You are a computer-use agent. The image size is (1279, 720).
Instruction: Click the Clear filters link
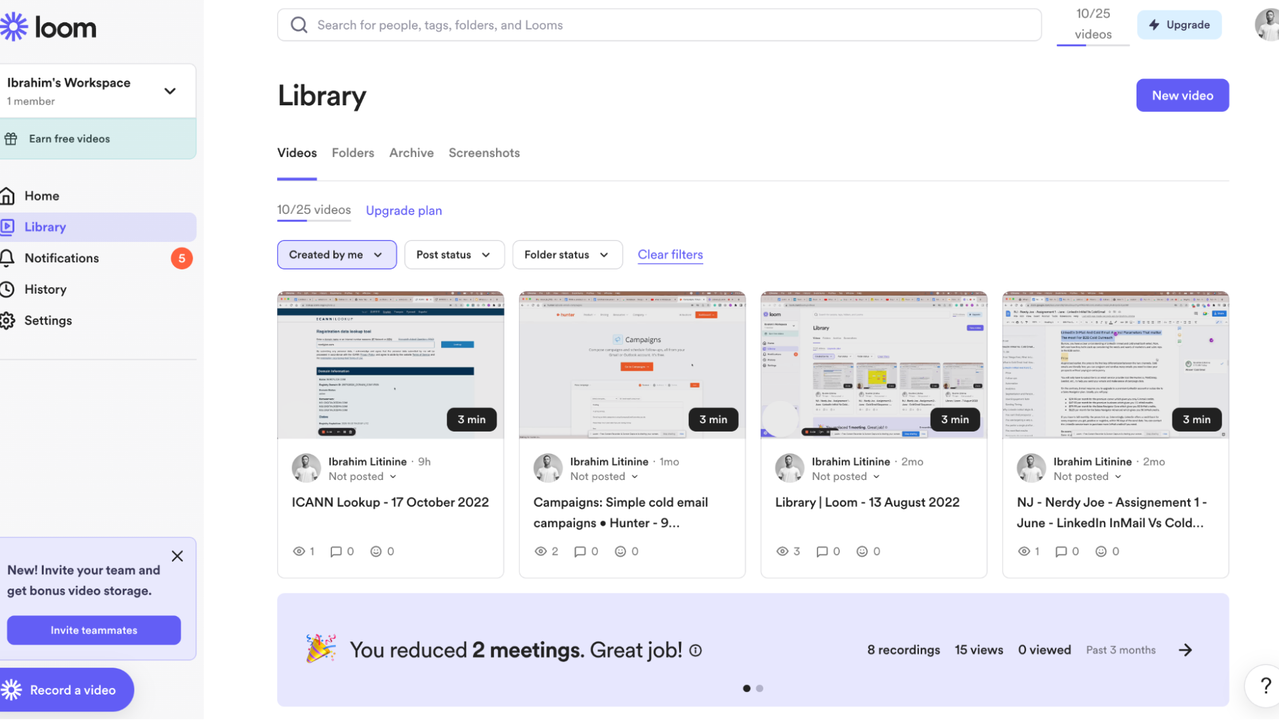(670, 255)
